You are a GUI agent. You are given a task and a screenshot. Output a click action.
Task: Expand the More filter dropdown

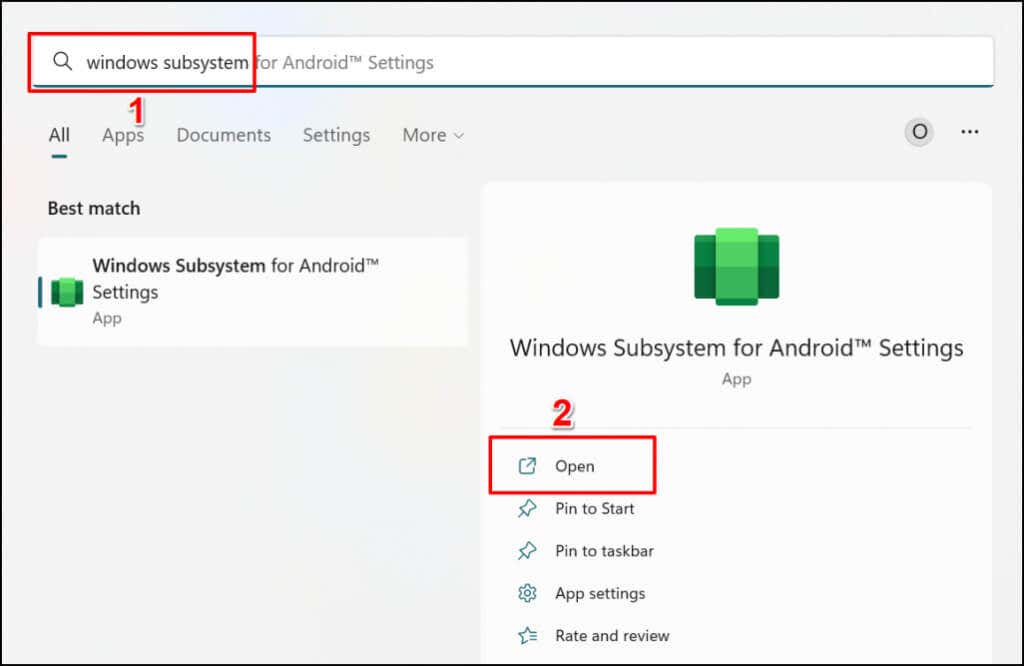(433, 135)
